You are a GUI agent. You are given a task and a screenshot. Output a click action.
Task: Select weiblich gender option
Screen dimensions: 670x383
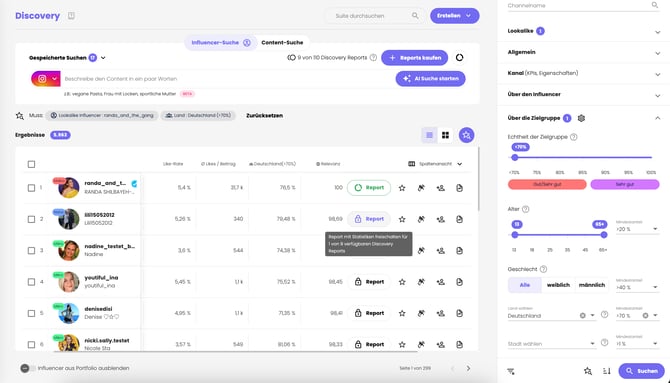(558, 285)
